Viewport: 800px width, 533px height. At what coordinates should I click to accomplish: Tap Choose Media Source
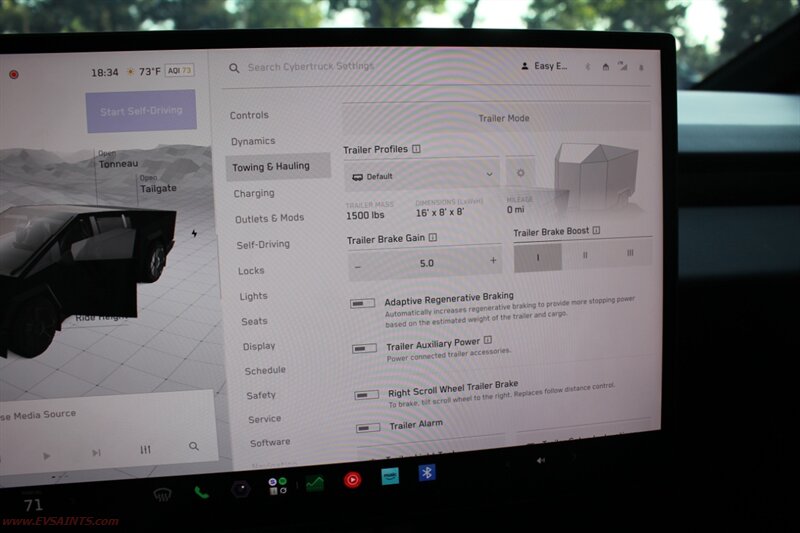tap(38, 416)
